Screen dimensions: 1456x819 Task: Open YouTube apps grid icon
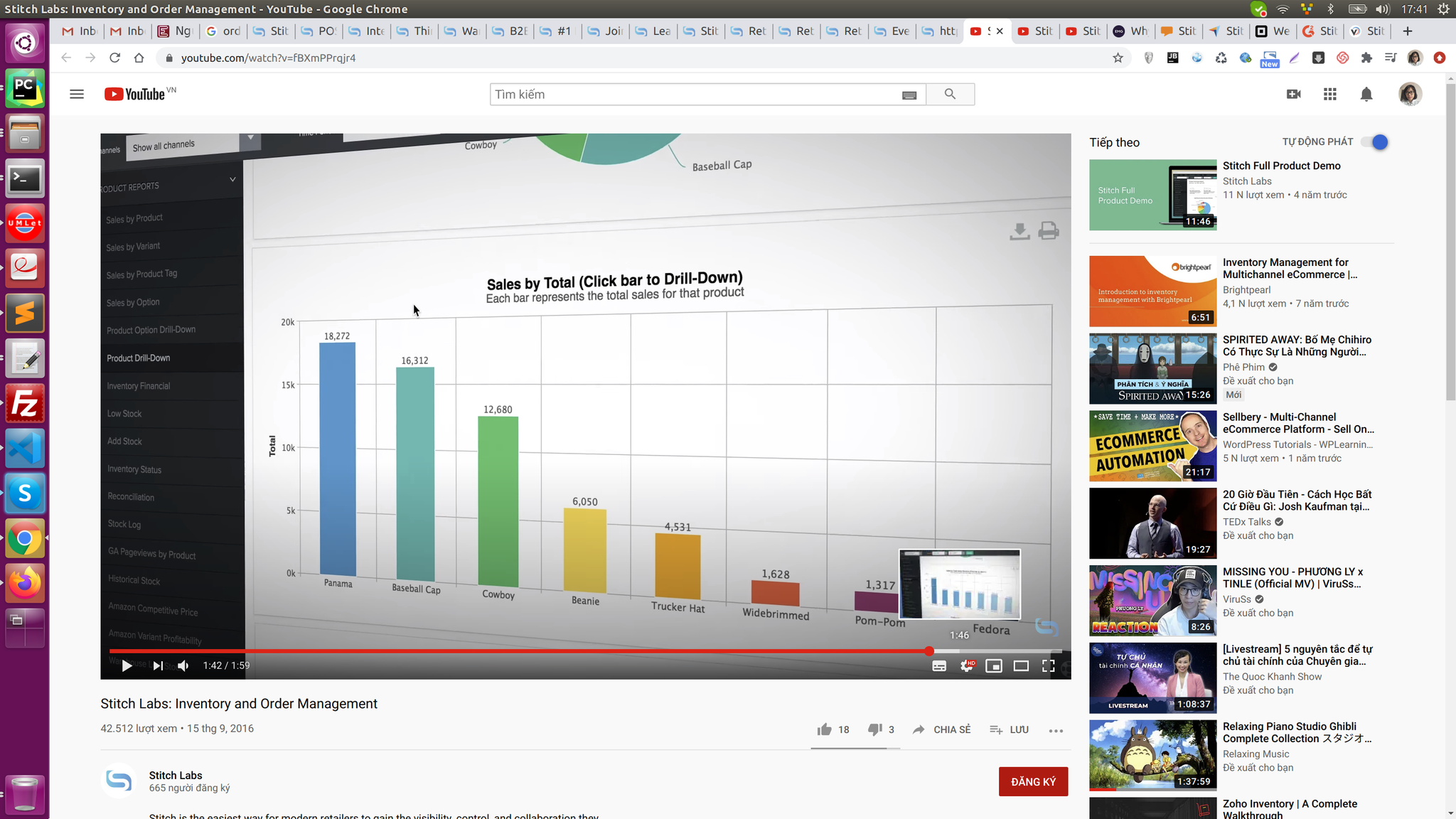[x=1329, y=94]
